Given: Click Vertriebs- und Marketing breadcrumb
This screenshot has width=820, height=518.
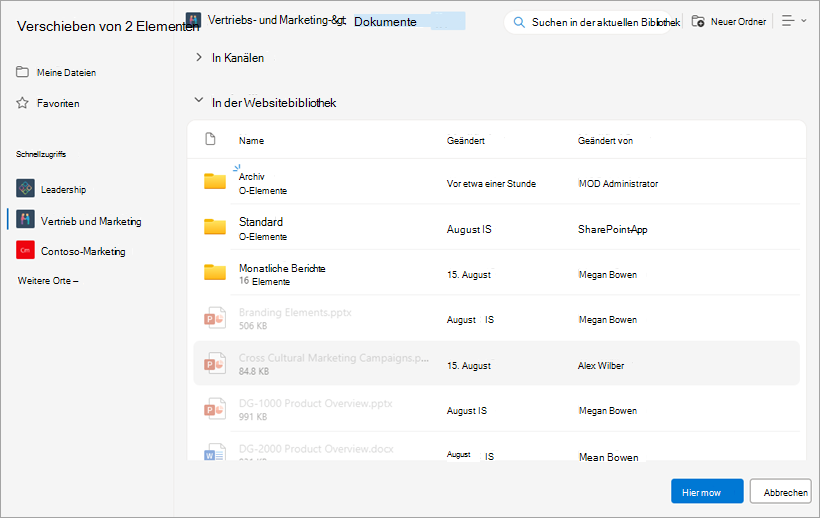Looking at the screenshot, I should [x=277, y=20].
